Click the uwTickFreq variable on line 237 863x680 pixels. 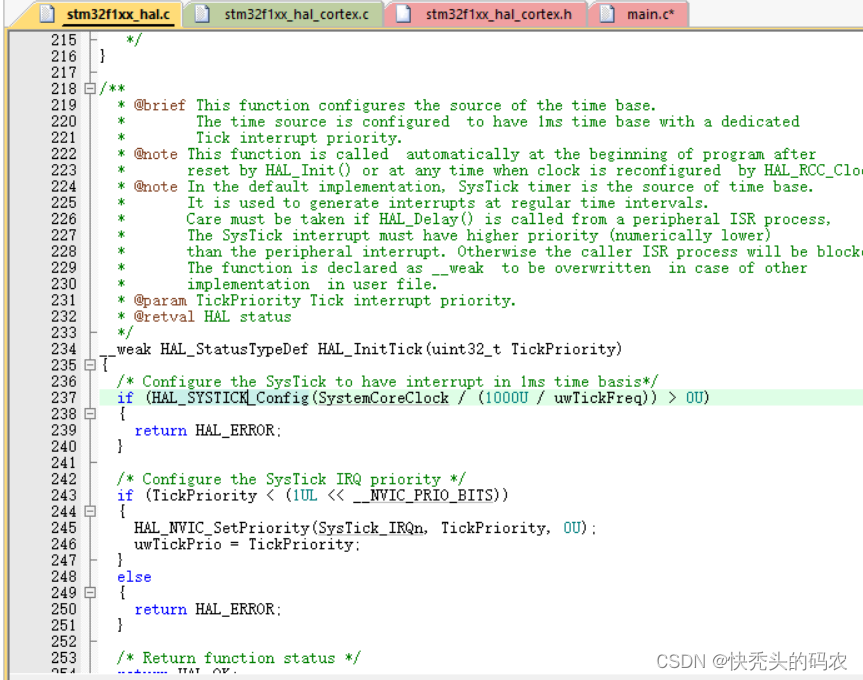point(596,397)
